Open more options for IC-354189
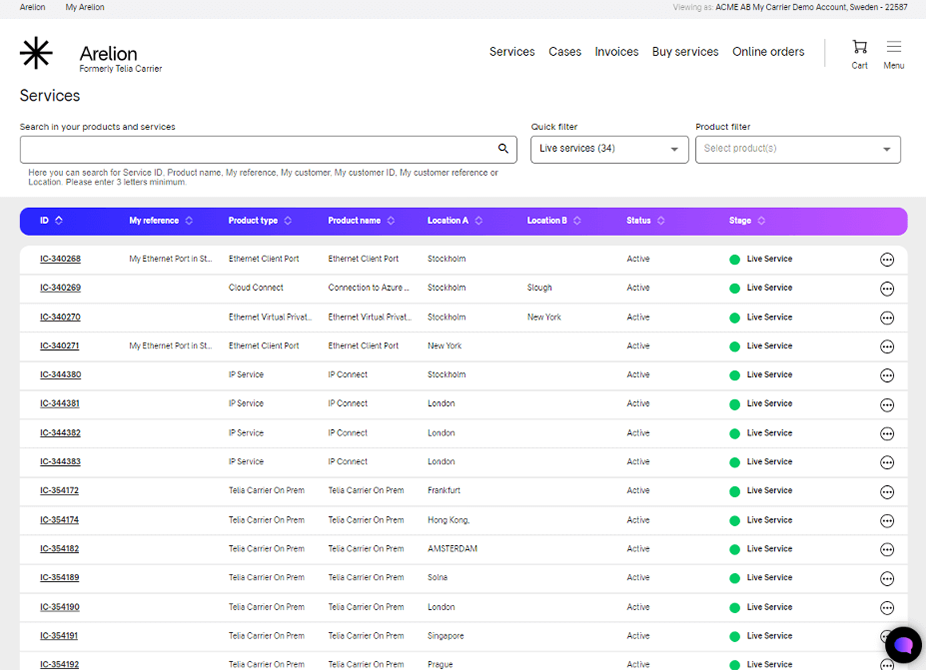Screen dimensions: 926x670 [x=886, y=579]
